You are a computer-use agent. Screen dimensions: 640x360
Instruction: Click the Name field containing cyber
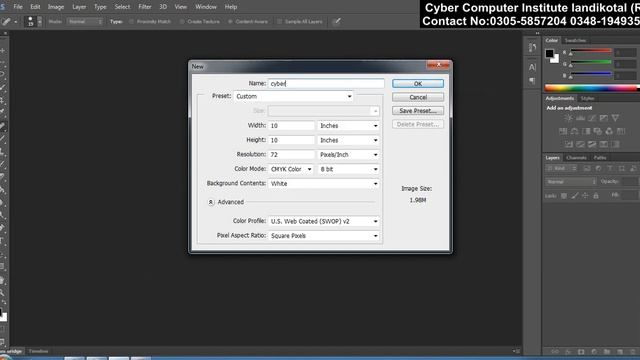point(326,83)
